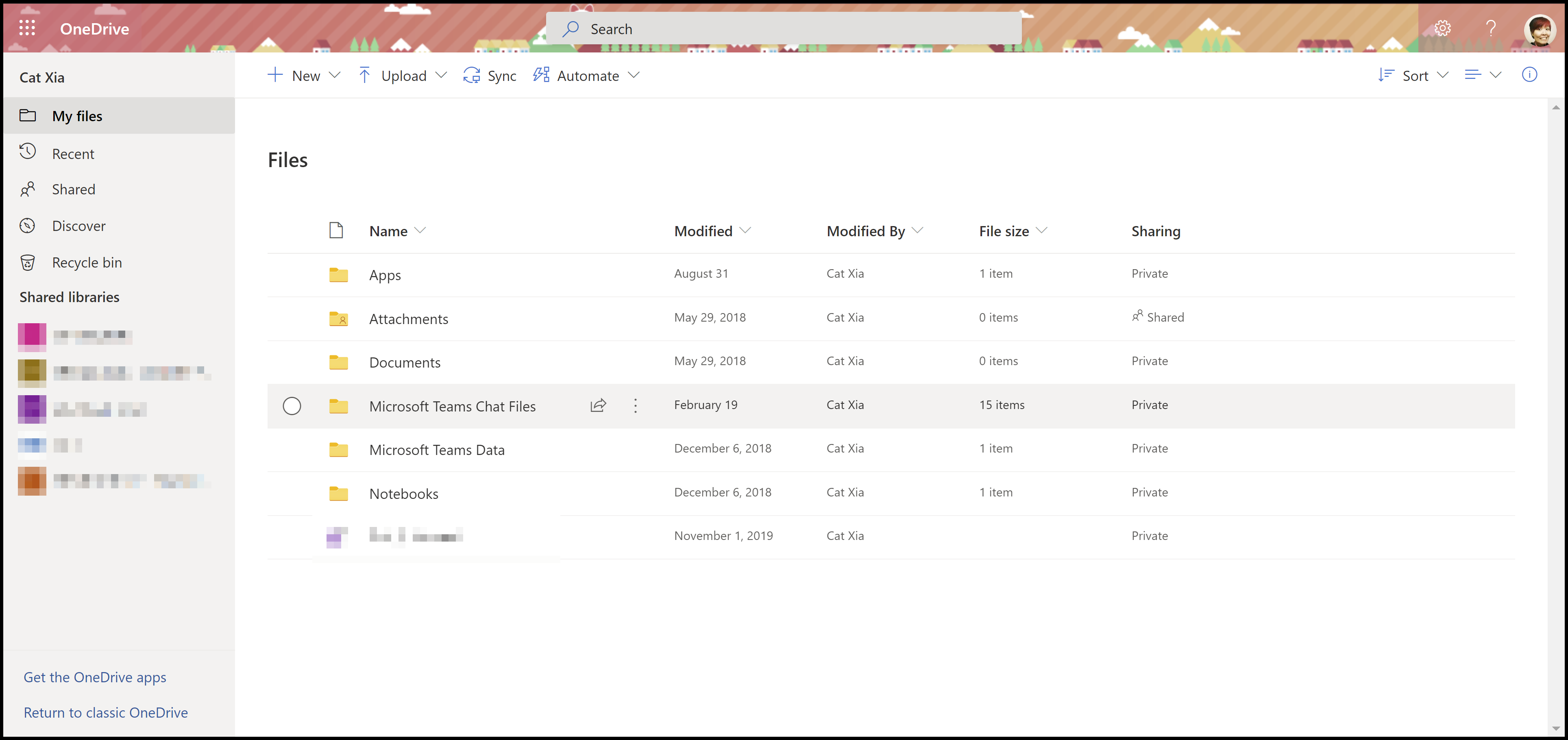This screenshot has width=1568, height=740.
Task: Click into the Search box
Action: 784,28
